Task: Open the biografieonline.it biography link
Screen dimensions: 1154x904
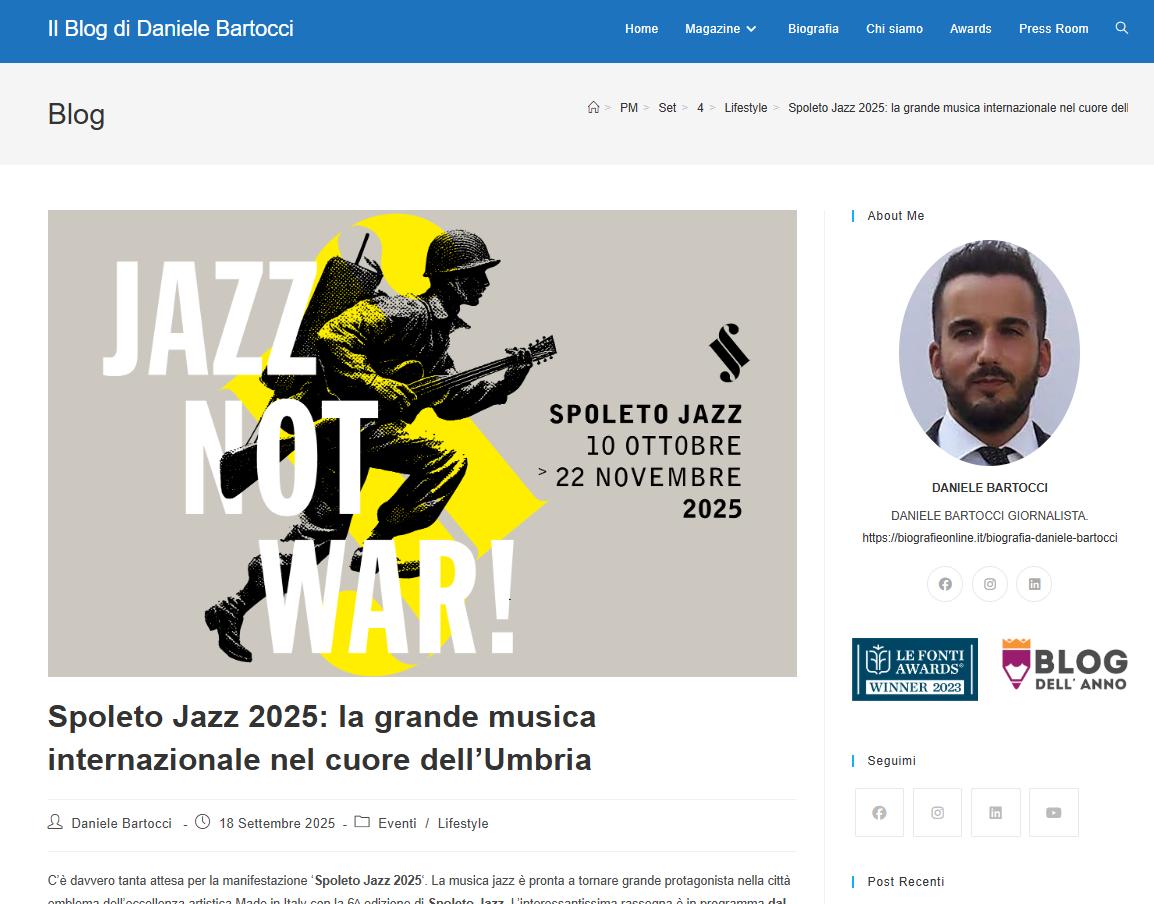Action: [x=989, y=537]
